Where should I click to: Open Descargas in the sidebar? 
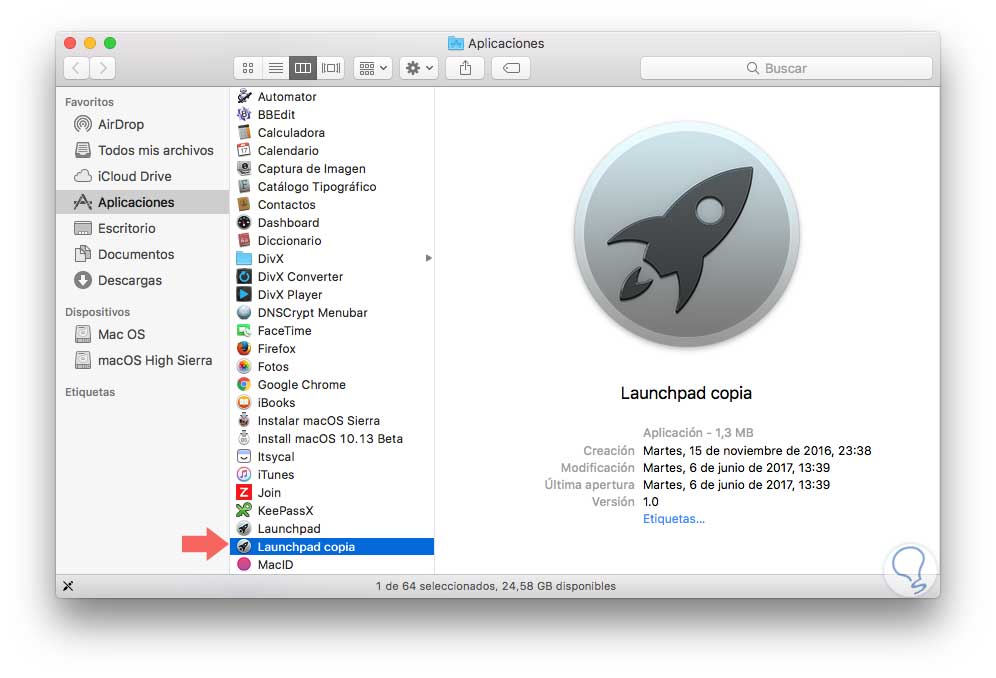click(x=142, y=280)
